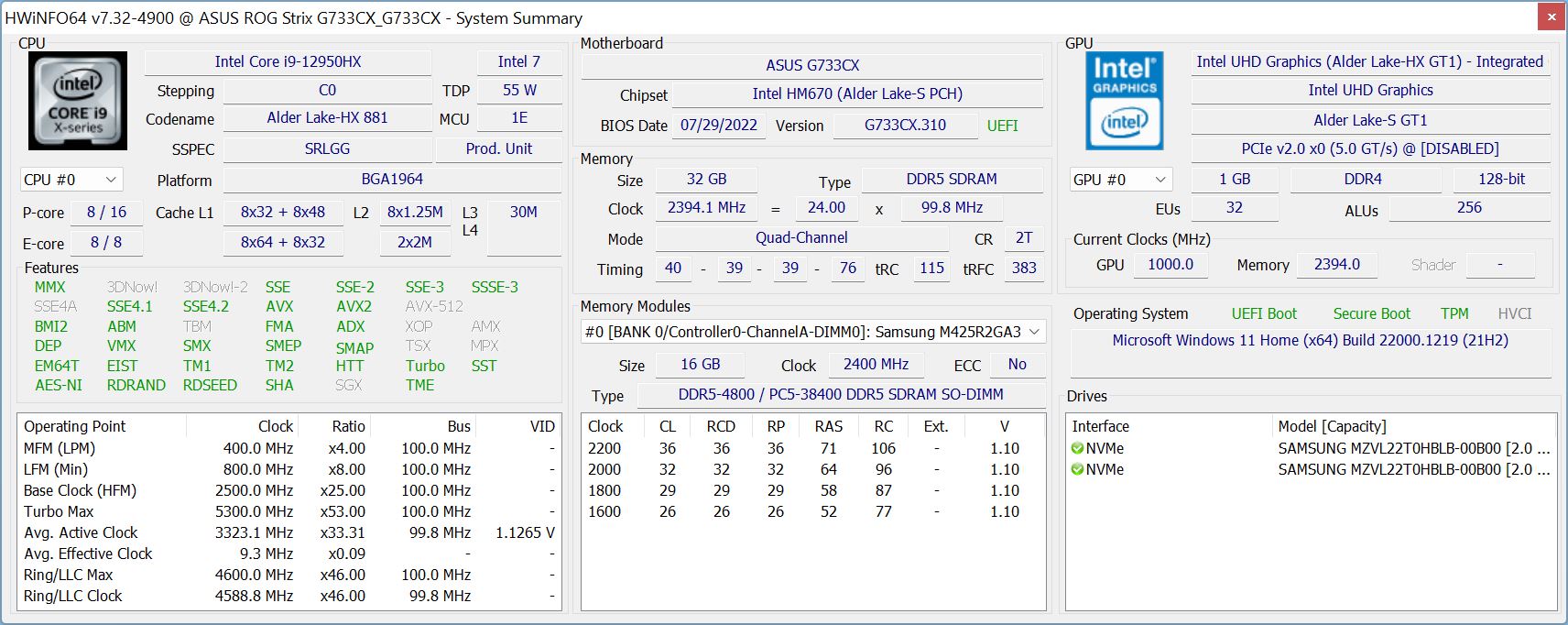Click the MCU 1E value

519,118
